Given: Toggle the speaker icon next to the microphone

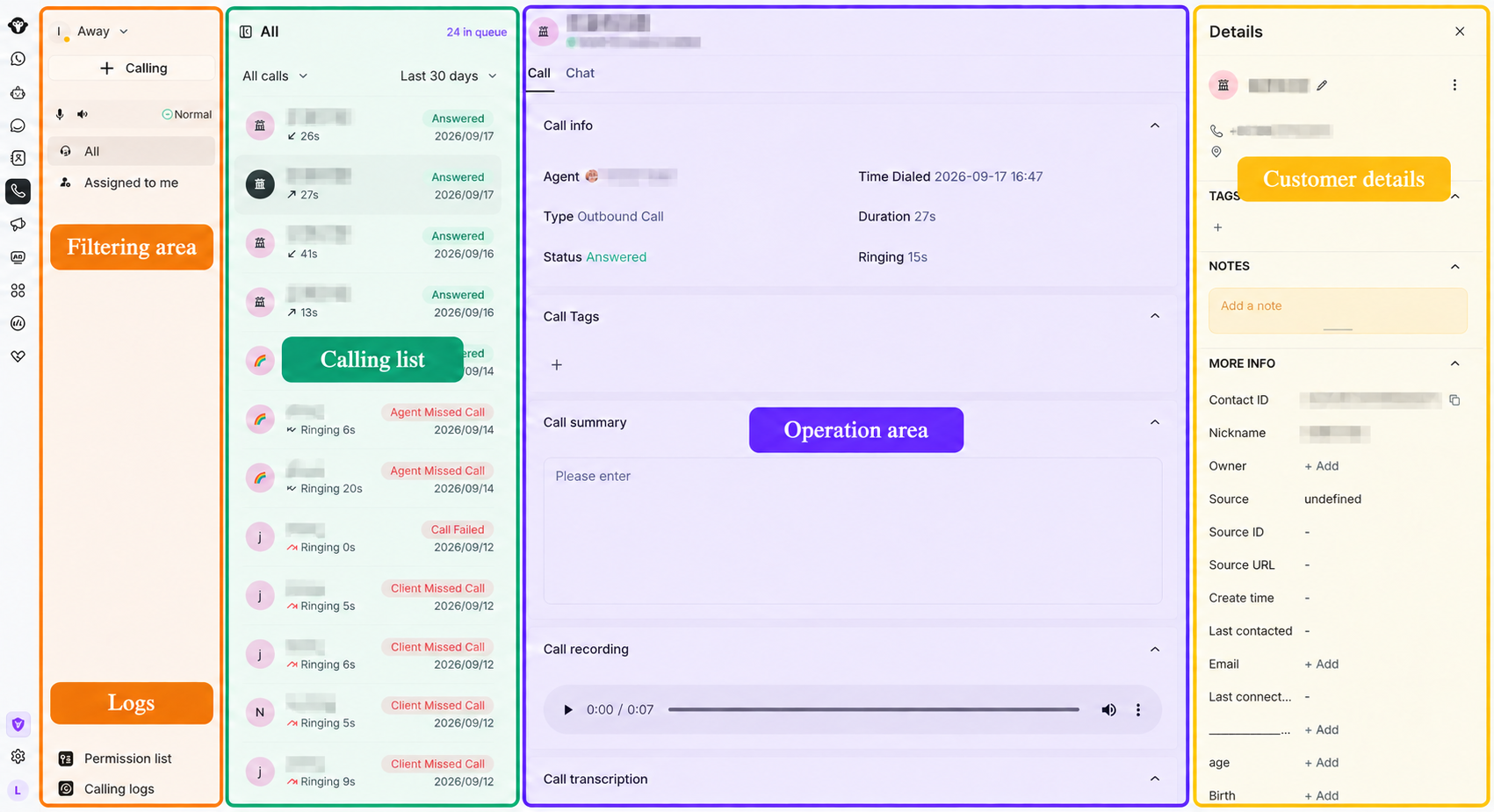Looking at the screenshot, I should [x=83, y=114].
